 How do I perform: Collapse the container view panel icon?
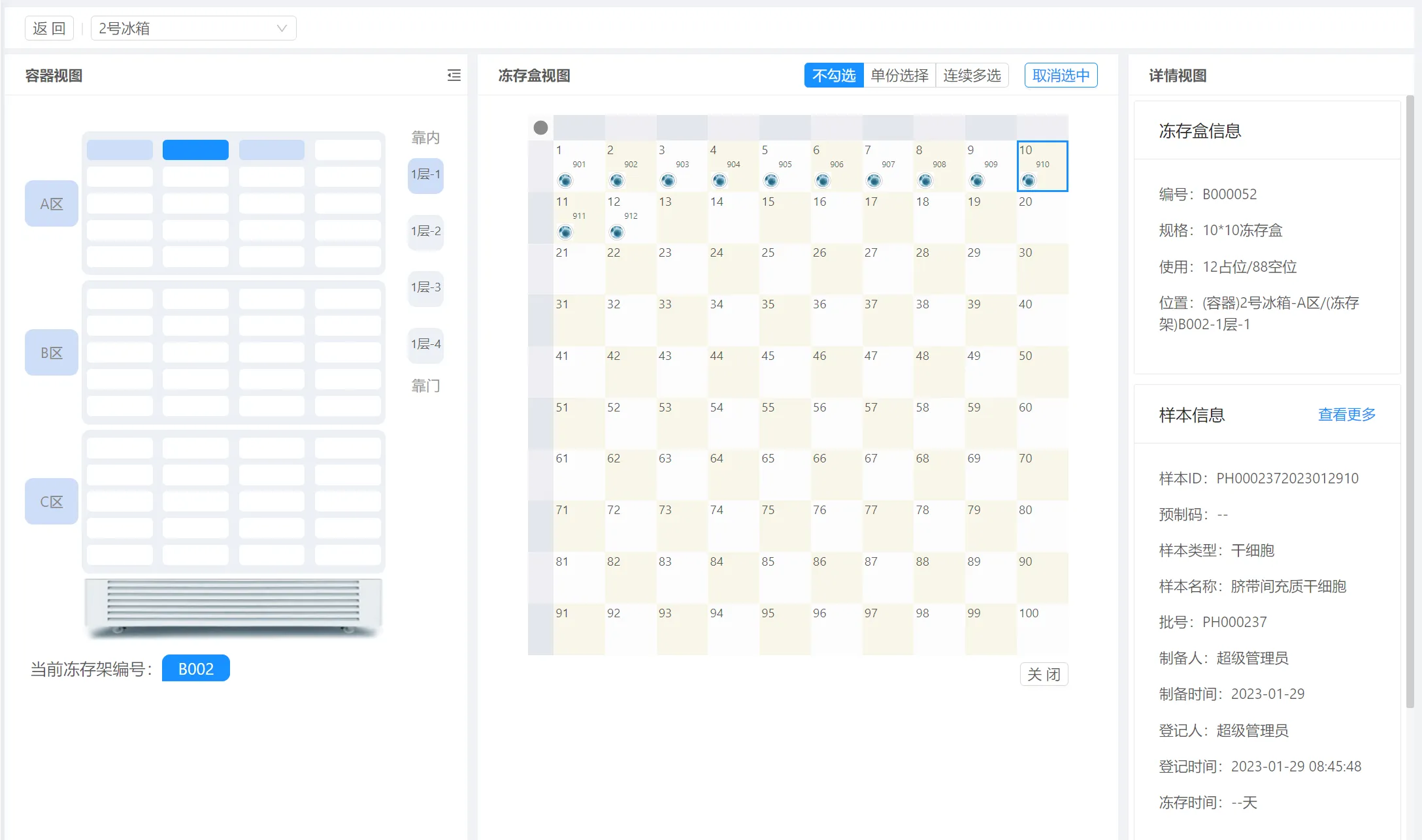(x=454, y=76)
